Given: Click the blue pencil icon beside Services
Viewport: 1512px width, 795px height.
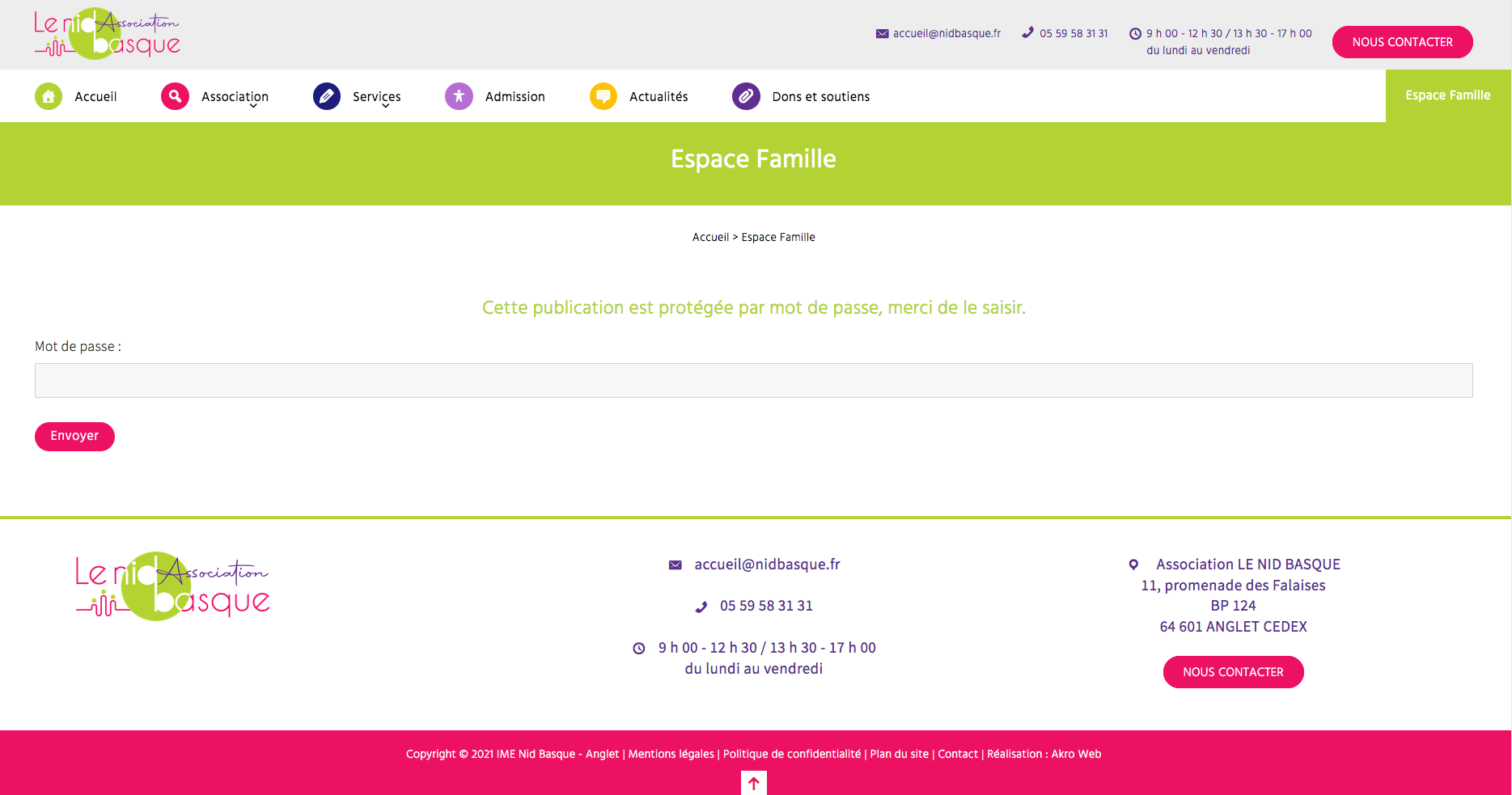Looking at the screenshot, I should [x=327, y=96].
